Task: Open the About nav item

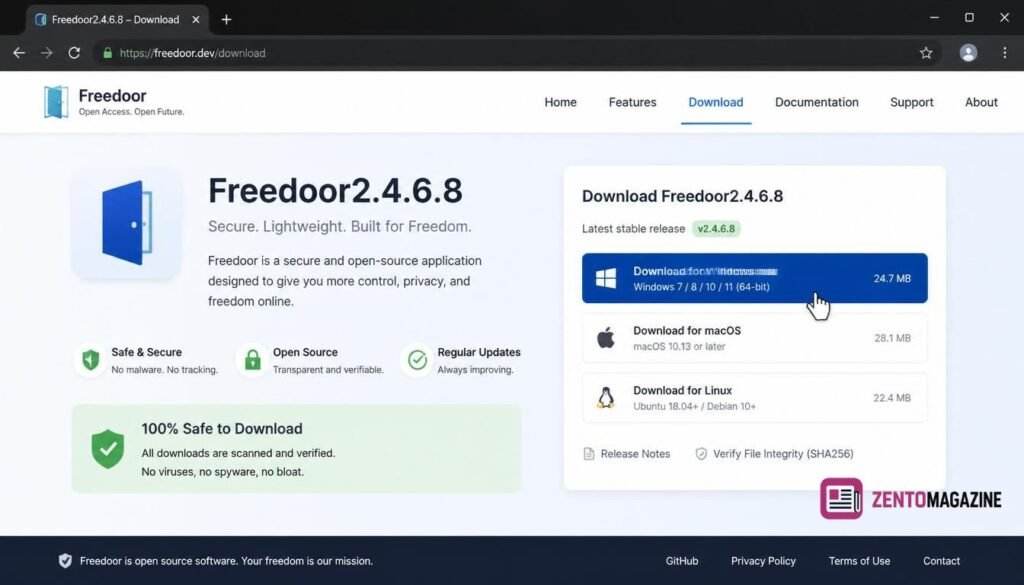Action: pyautogui.click(x=981, y=103)
